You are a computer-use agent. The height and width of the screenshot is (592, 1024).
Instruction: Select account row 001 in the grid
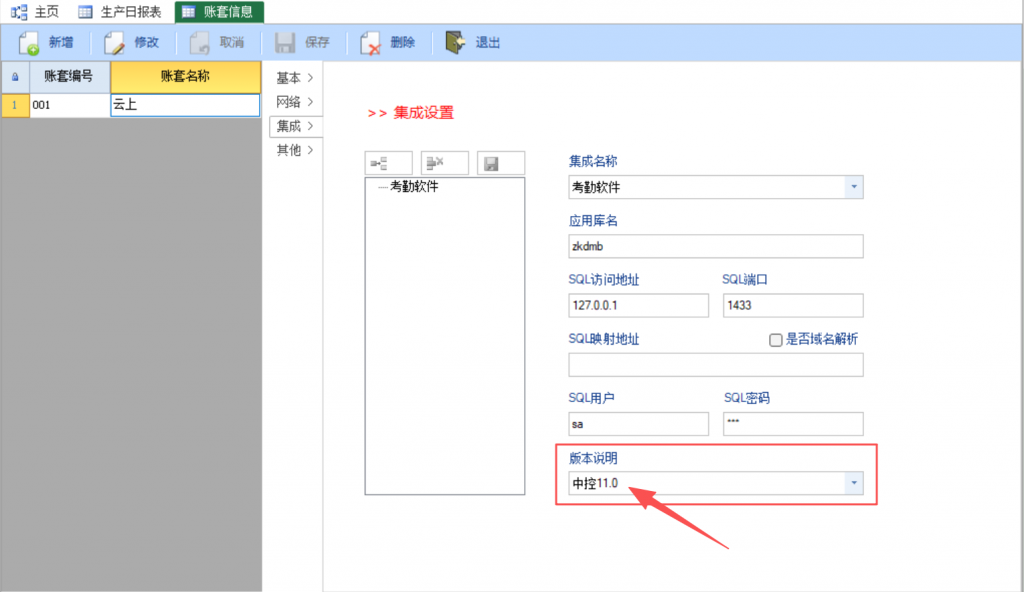[69, 104]
